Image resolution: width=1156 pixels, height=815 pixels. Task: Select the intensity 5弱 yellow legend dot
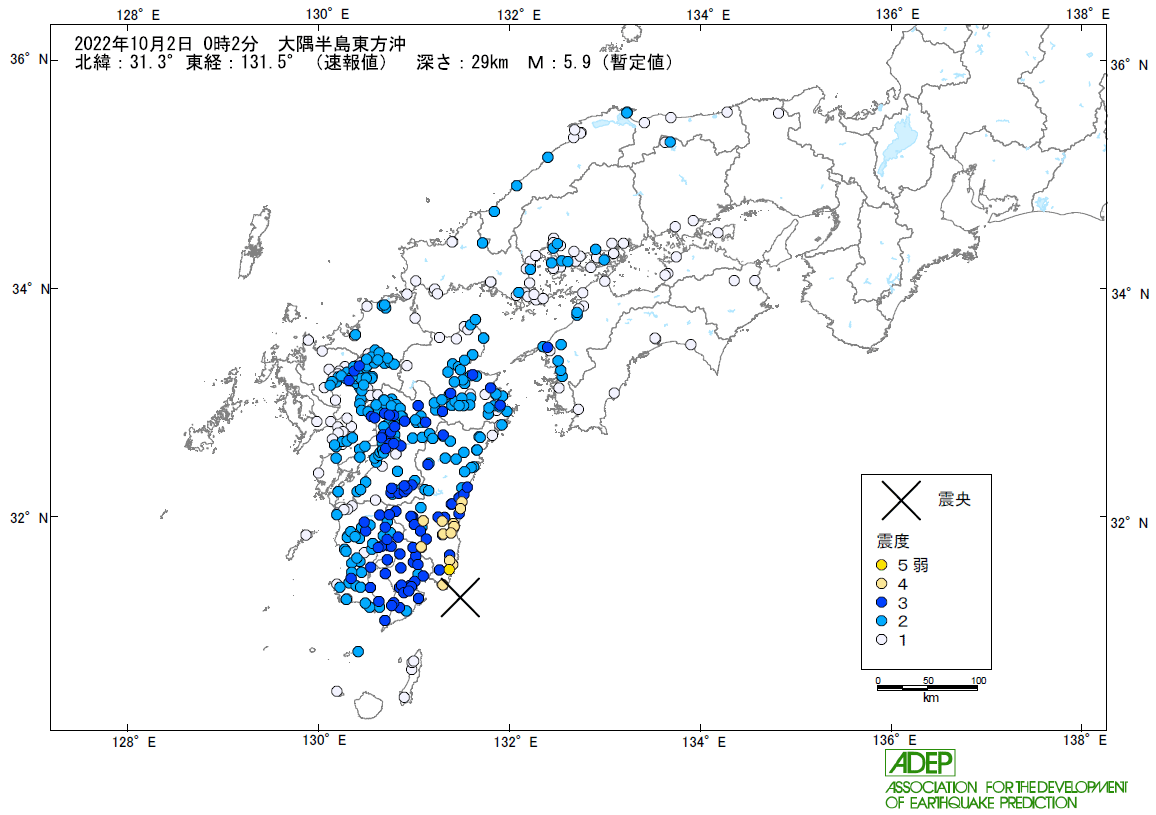click(x=882, y=565)
